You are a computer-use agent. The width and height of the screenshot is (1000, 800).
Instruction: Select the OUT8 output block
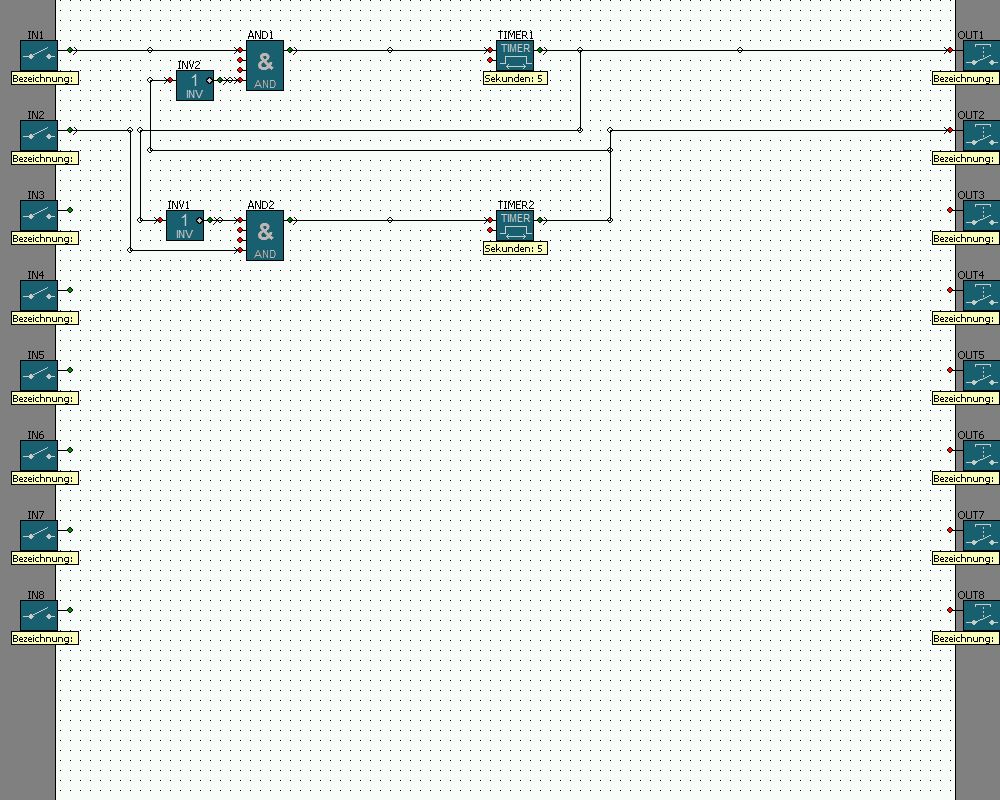pyautogui.click(x=980, y=615)
